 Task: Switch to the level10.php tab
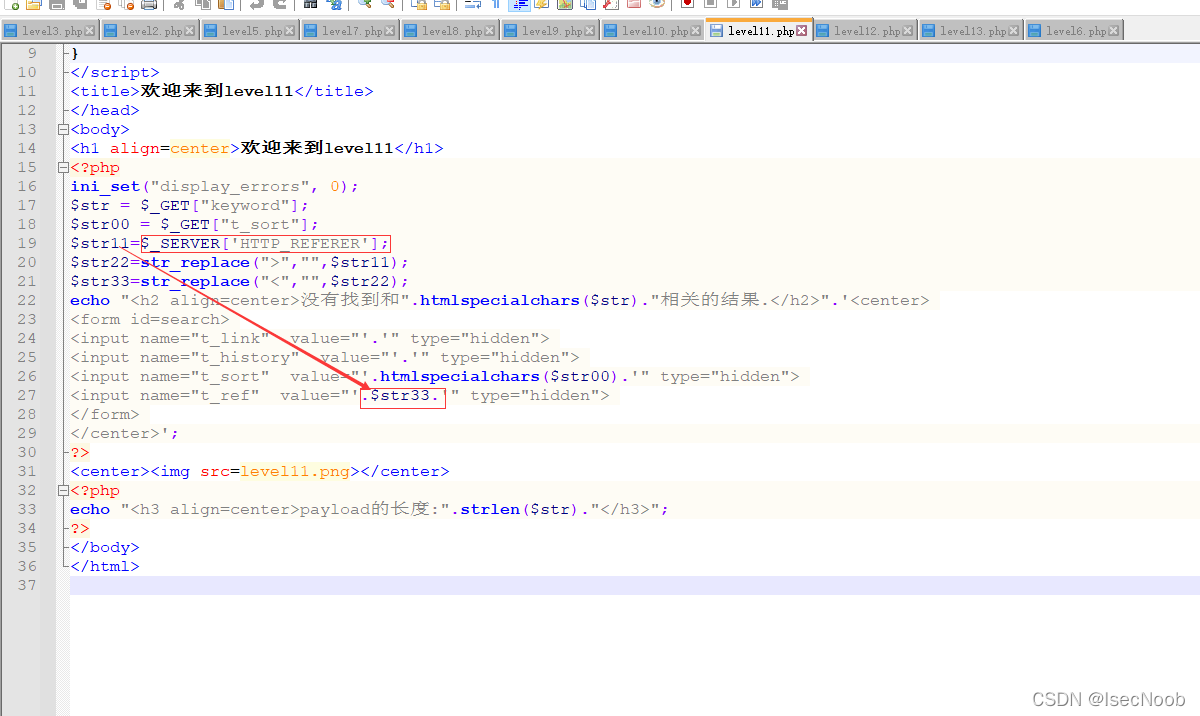pyautogui.click(x=653, y=31)
